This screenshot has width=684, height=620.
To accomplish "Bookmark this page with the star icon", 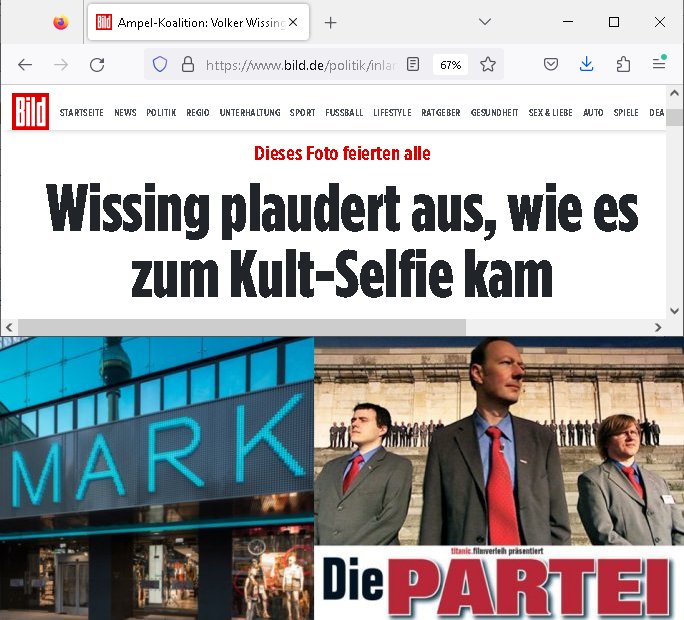I will (x=488, y=65).
